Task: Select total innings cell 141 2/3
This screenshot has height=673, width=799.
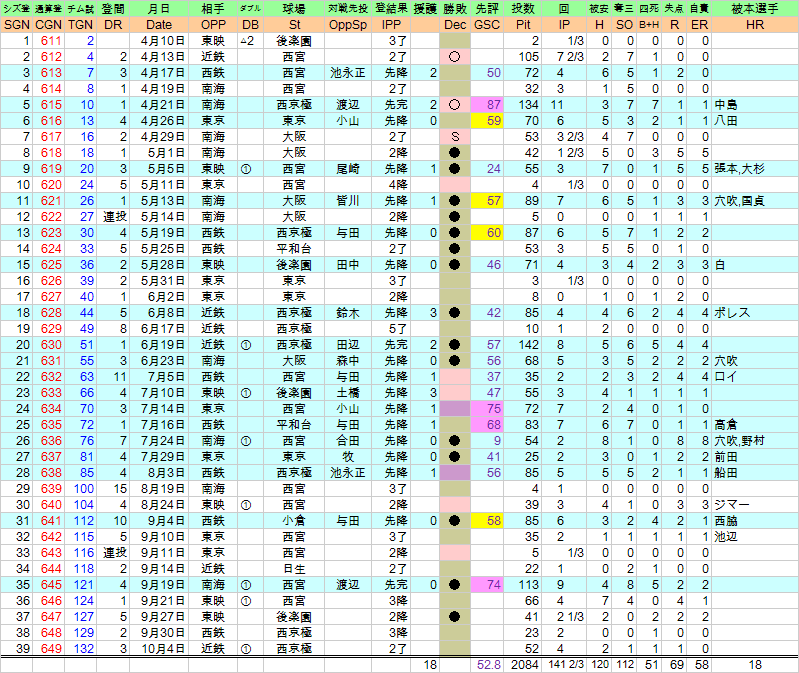Action: click(x=566, y=665)
